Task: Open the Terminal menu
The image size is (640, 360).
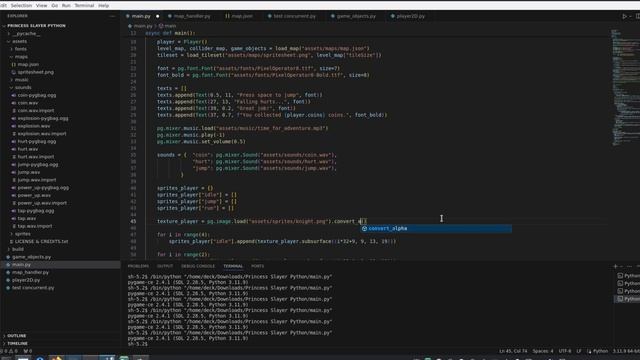Action: [84, 5]
